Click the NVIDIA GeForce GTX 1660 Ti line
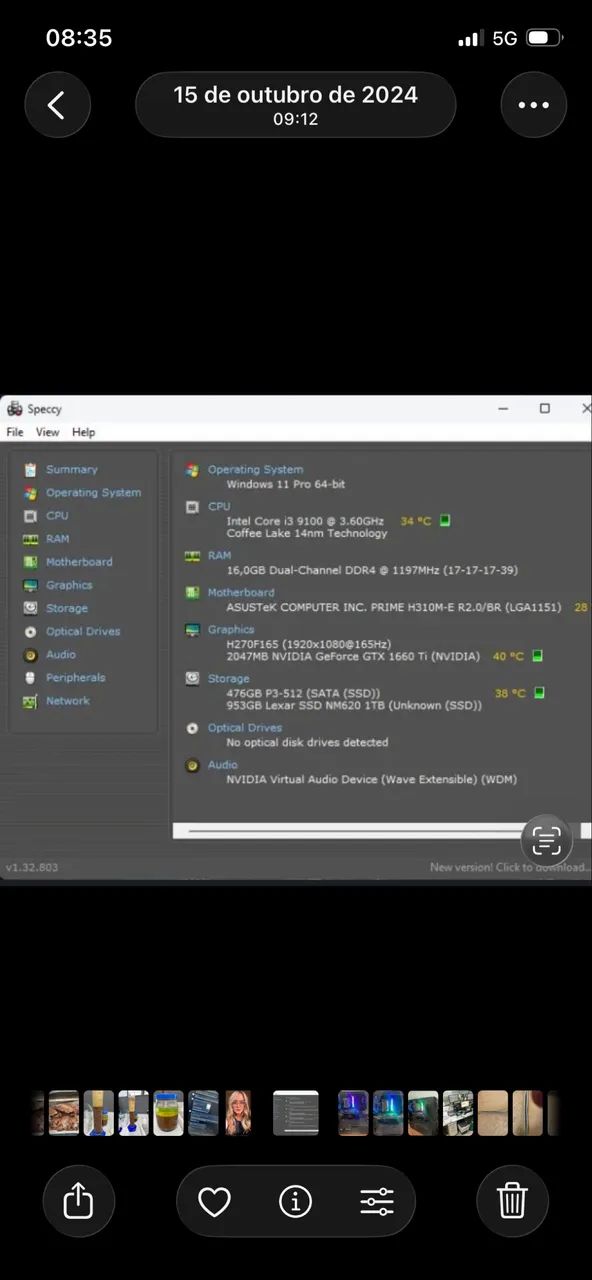The height and width of the screenshot is (1280, 592). (x=353, y=656)
